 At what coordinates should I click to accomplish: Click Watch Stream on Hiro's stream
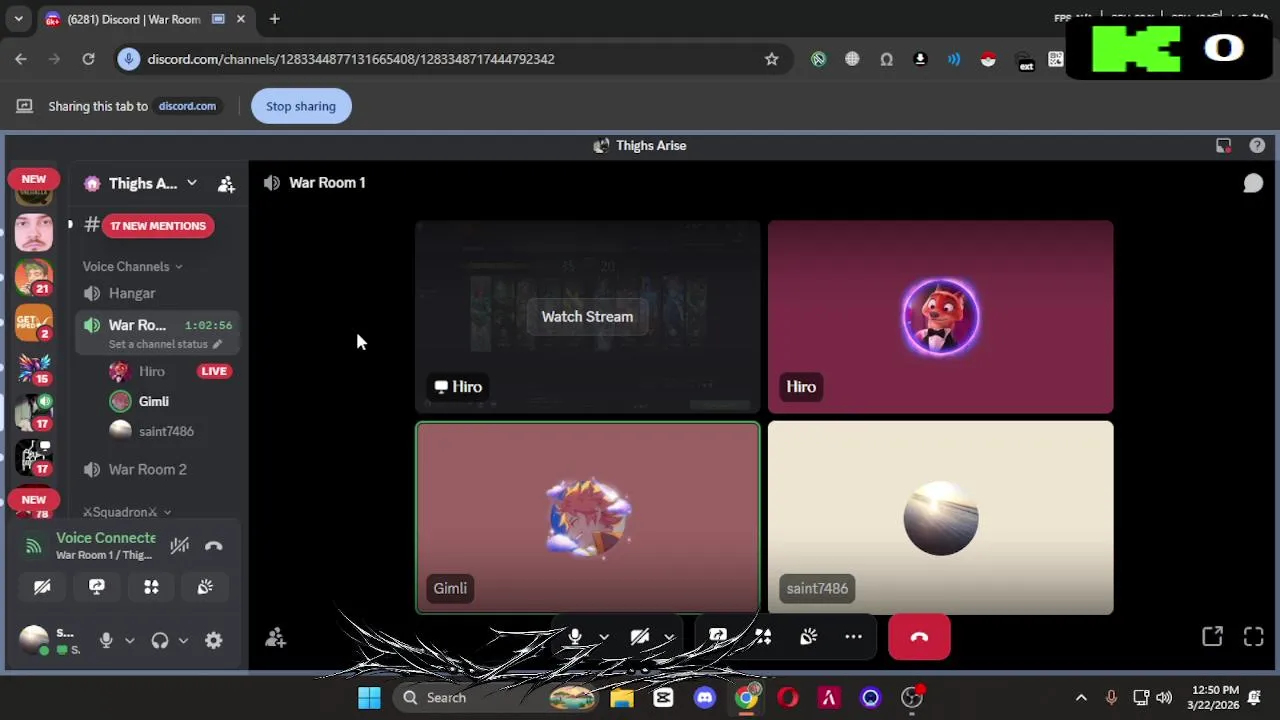coord(587,317)
